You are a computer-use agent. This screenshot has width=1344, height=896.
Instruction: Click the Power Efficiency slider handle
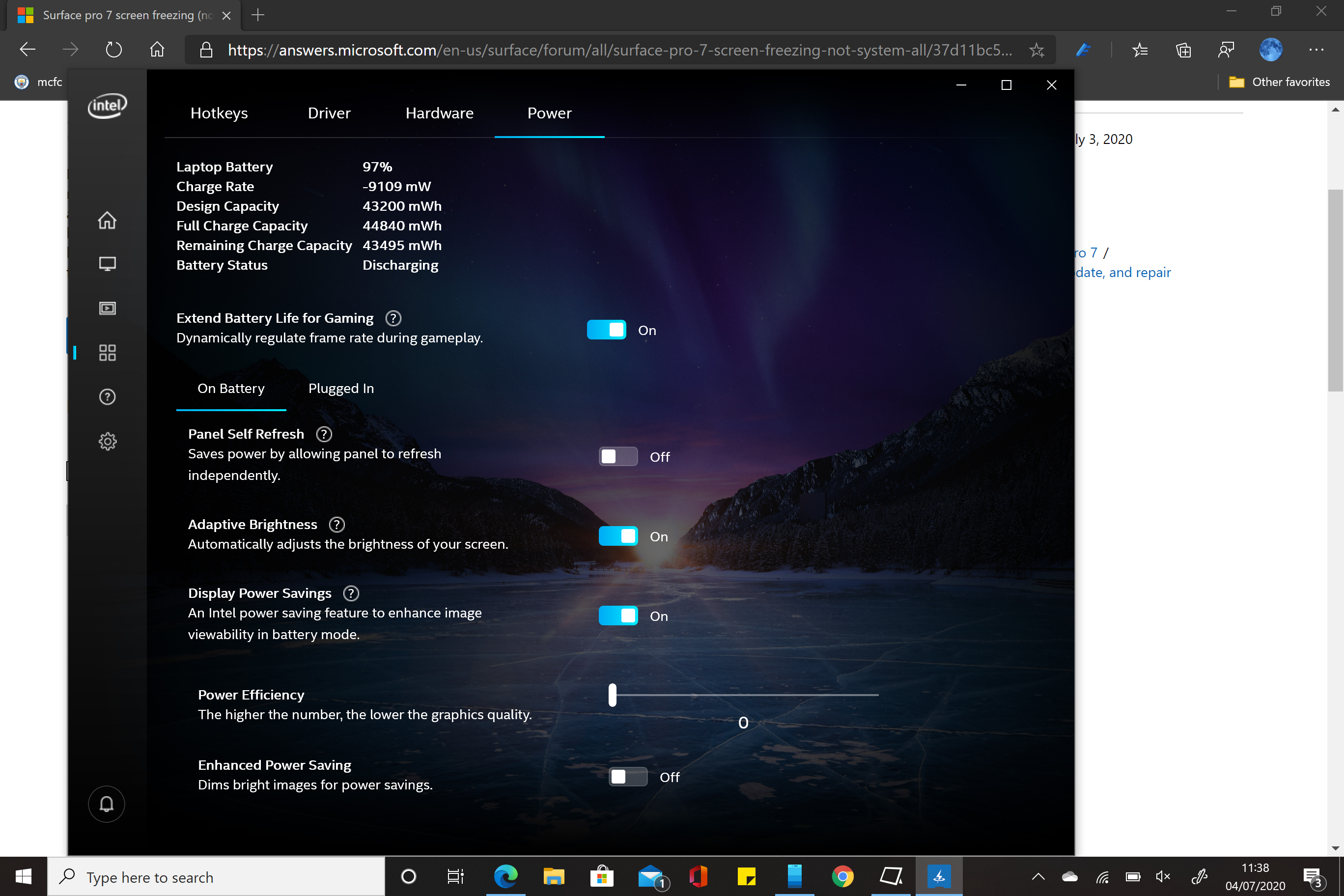613,695
